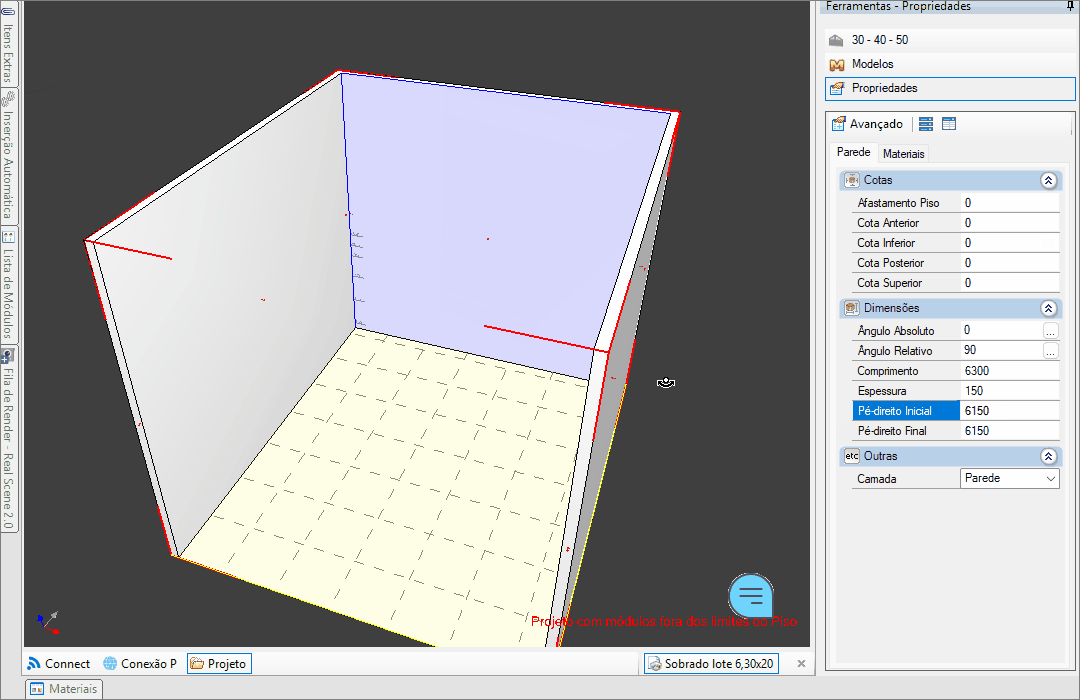Edit the Cota Superior value
This screenshot has width=1080, height=700.
pyautogui.click(x=1010, y=282)
